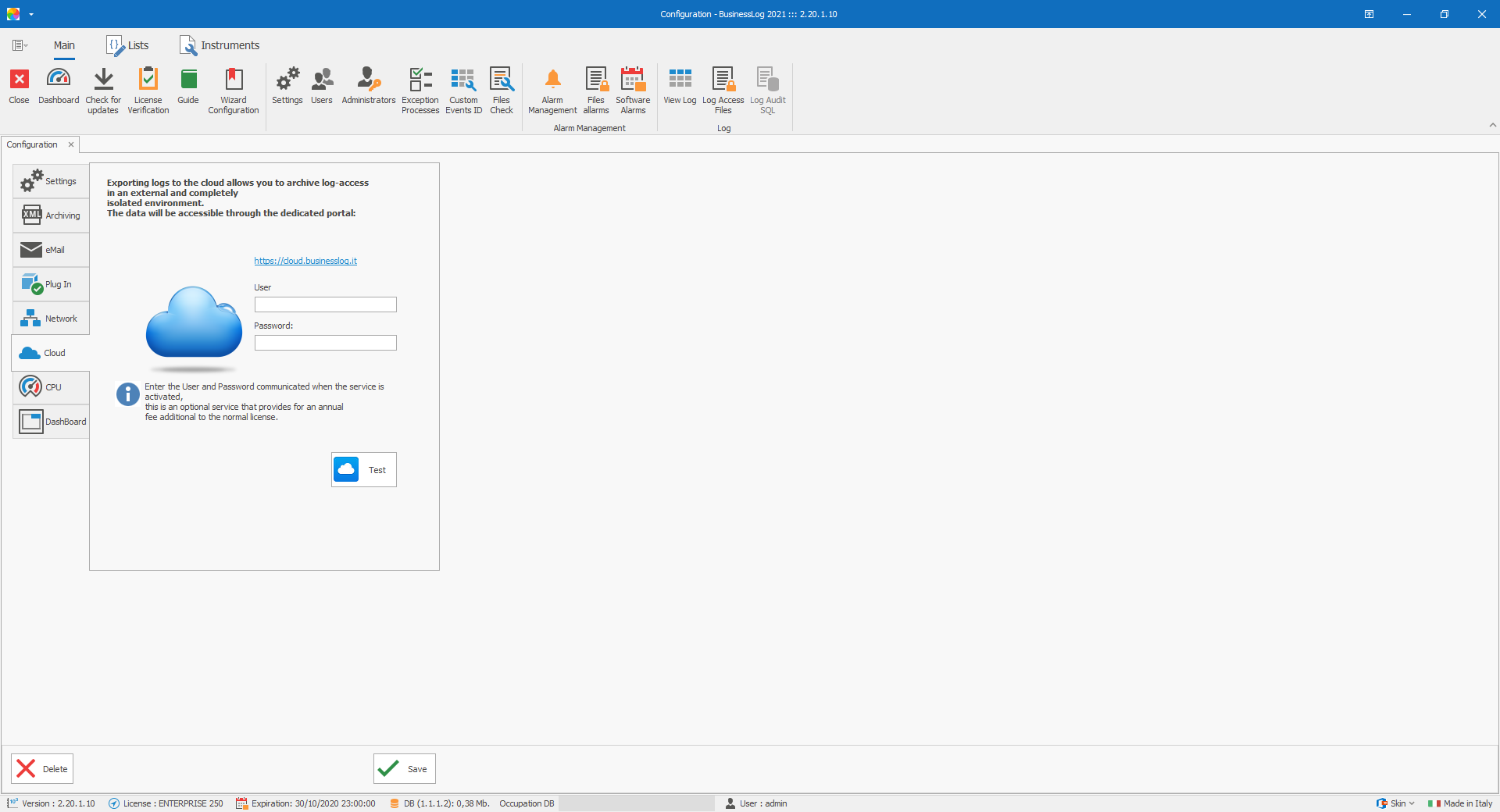Screen dimensions: 1500x812
Task: Click the BusinessLog app logo in title bar
Action: (x=13, y=14)
